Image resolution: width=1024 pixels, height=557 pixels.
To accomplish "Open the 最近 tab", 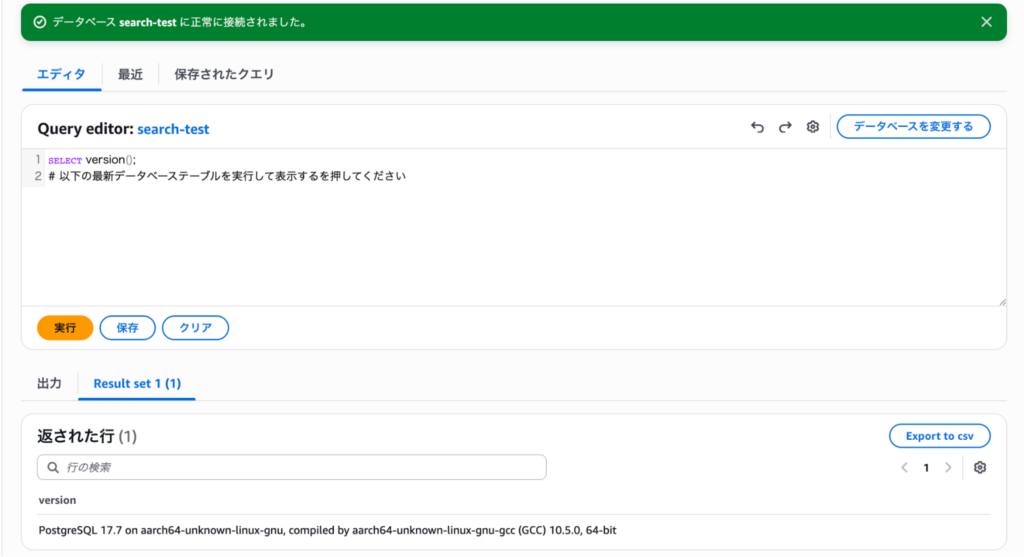I will point(130,74).
